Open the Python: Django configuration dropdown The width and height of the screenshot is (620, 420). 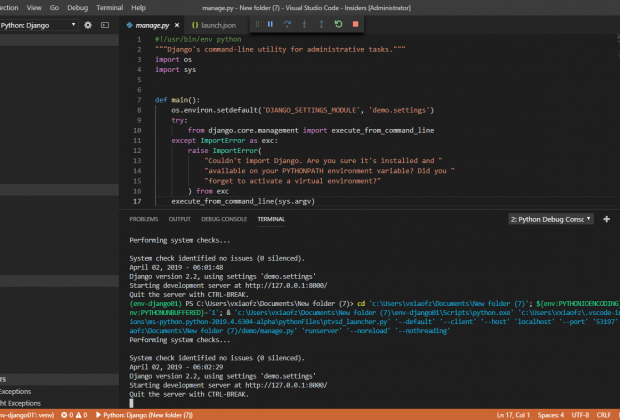point(38,25)
